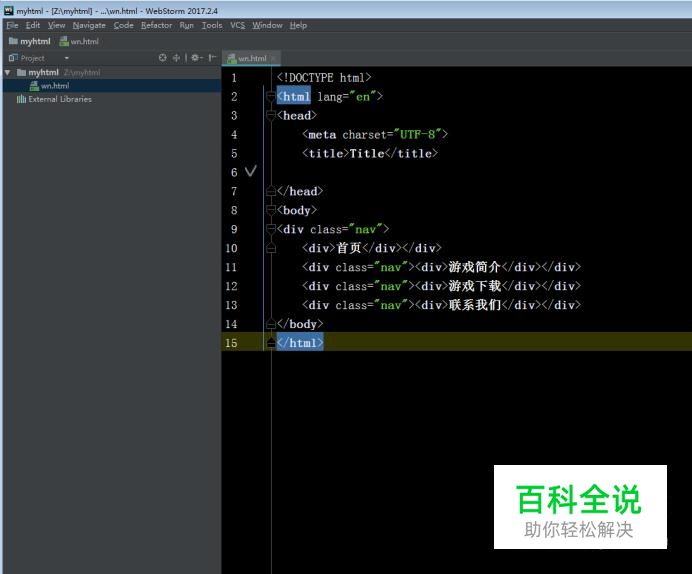This screenshot has width=692, height=574.
Task: Click the collapse all icon in Project panel
Action: [x=177, y=58]
